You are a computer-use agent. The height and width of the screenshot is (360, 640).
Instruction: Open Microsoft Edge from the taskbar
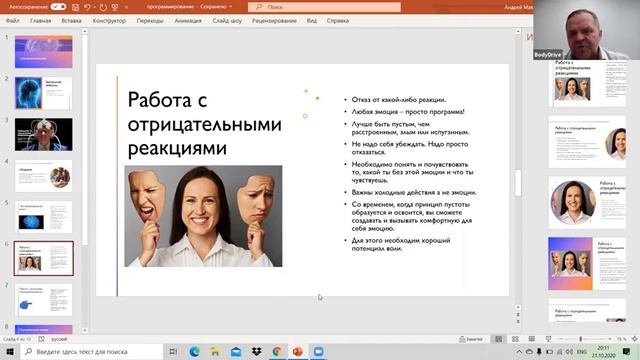[x=194, y=351]
